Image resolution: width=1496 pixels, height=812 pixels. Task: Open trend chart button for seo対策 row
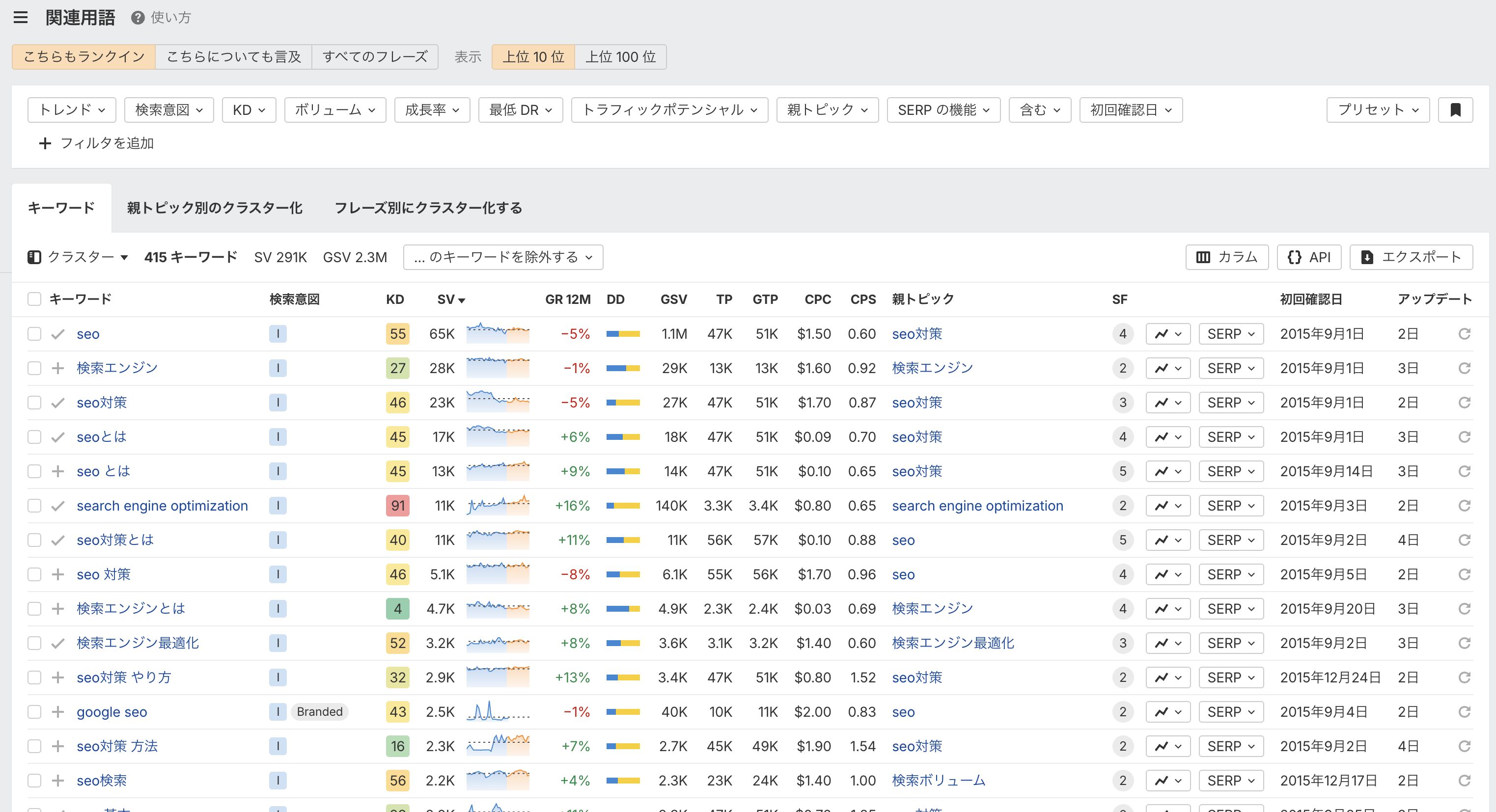[1167, 402]
